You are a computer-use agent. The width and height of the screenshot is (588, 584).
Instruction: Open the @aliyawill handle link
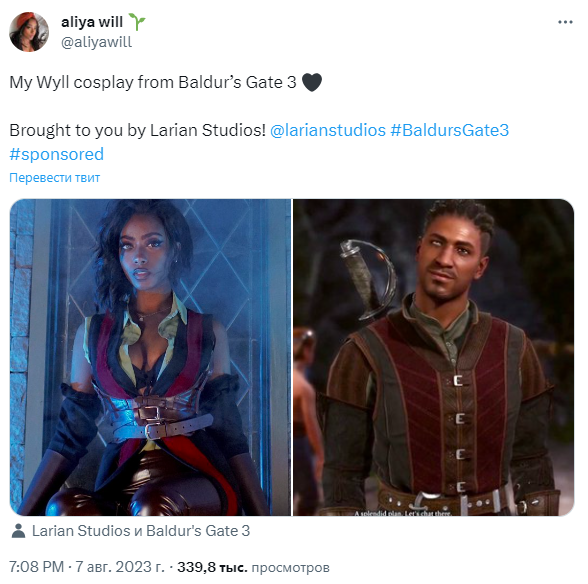(x=96, y=42)
